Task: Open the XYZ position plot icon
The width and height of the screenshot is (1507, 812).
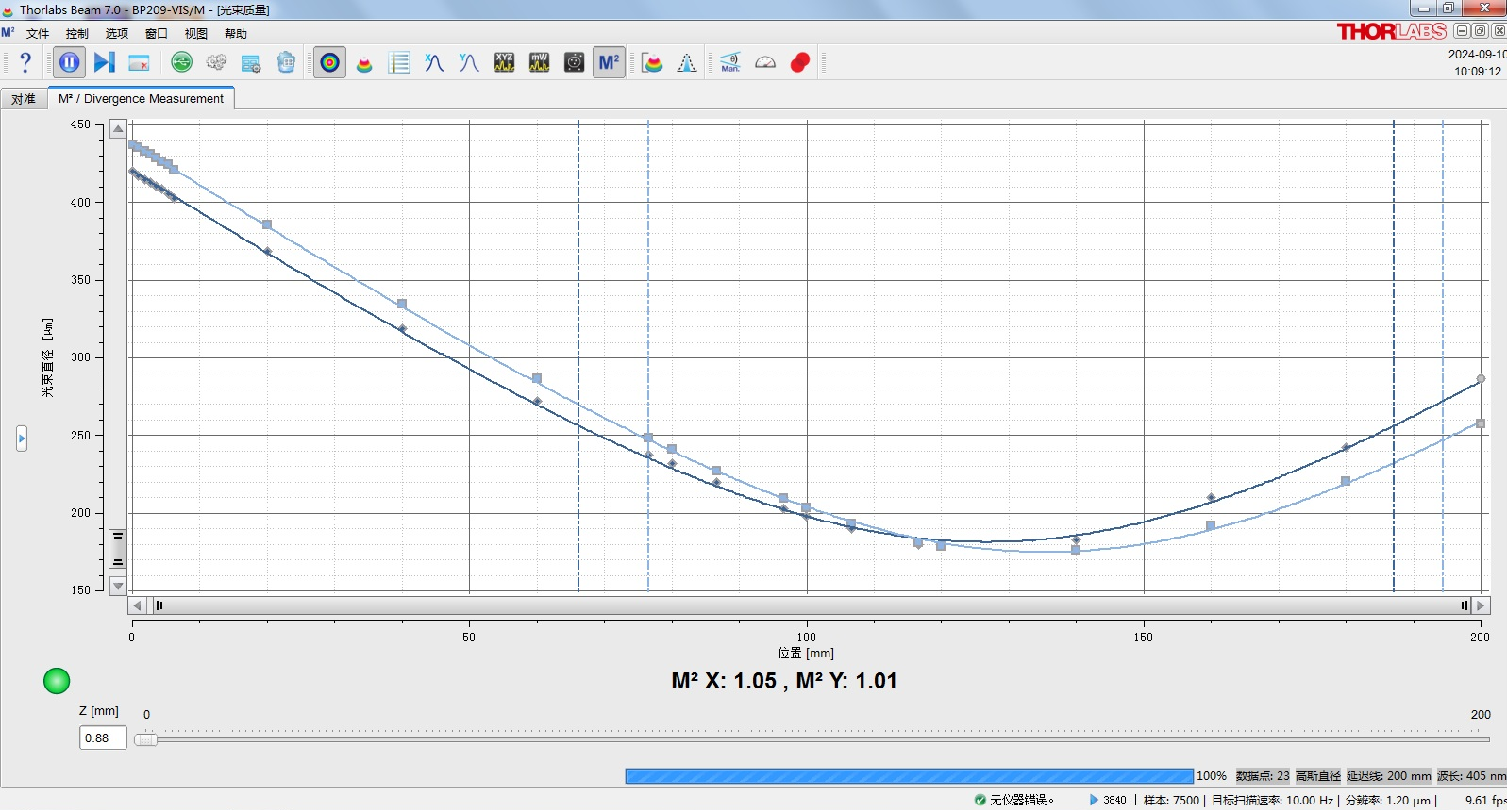Action: tap(505, 63)
